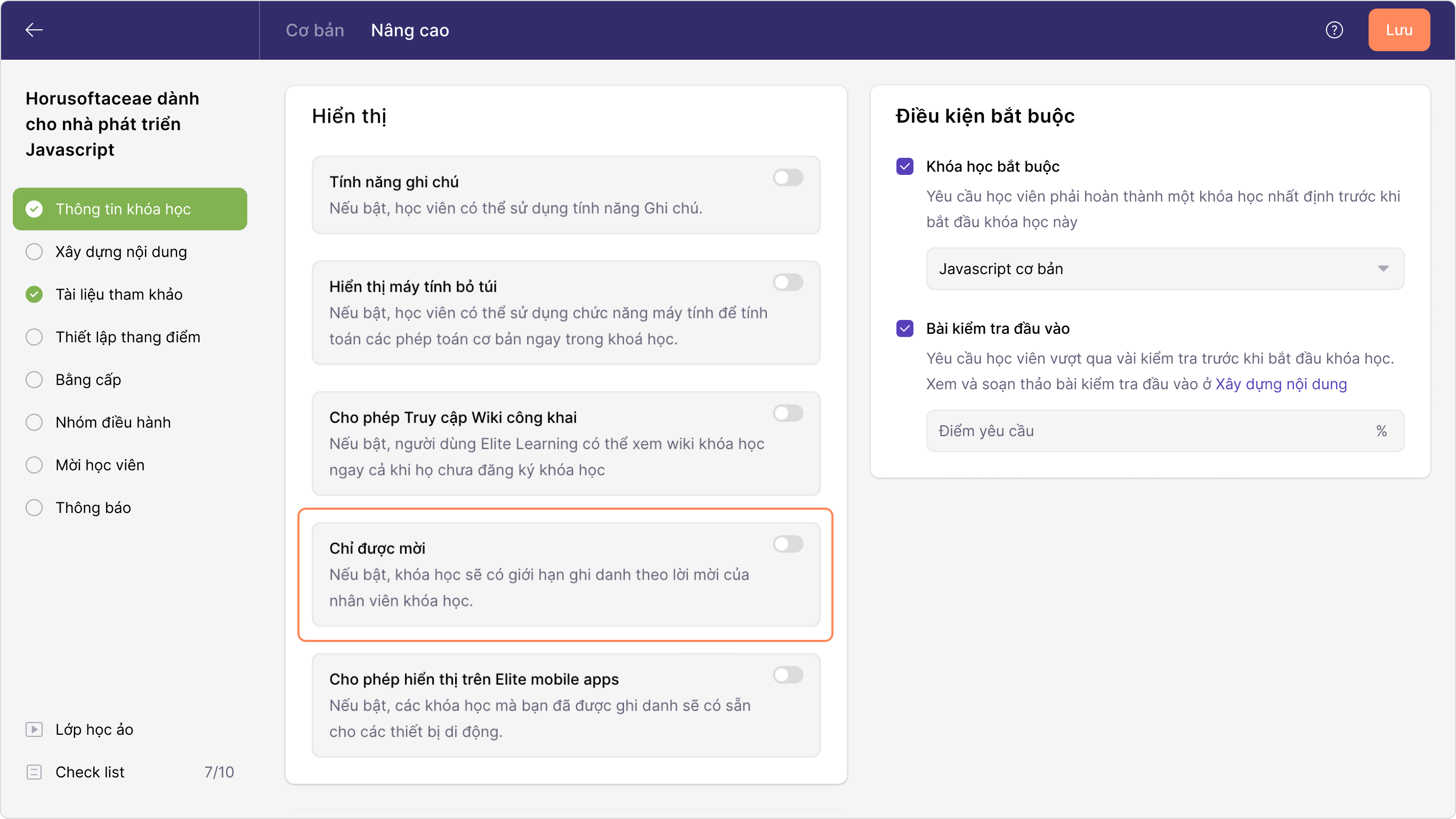Uncheck the Bài kiểm tra đầu vào checkbox
Viewport: 1456px width, 819px height.
tap(905, 328)
